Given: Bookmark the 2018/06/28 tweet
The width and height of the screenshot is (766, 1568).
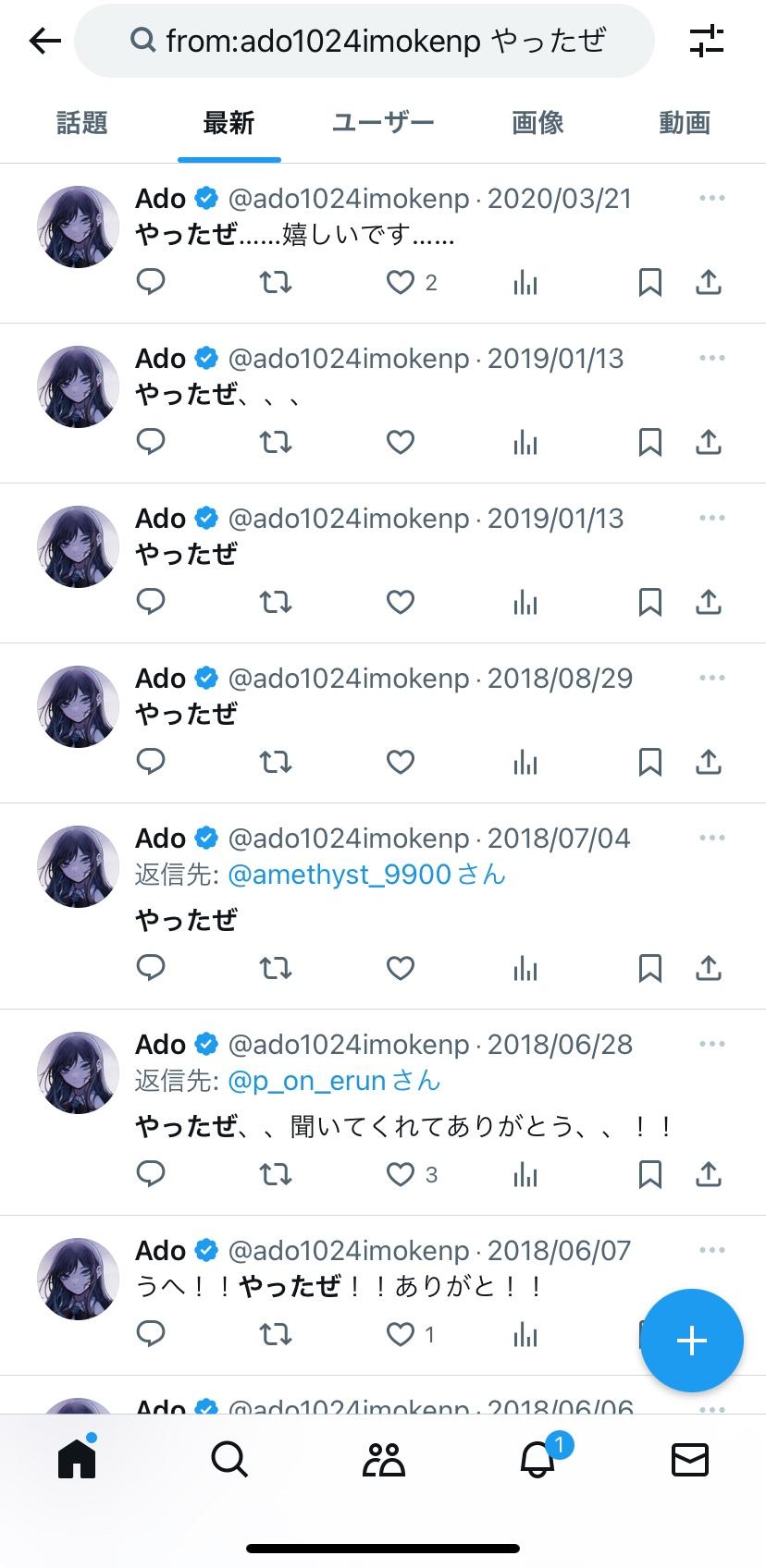Looking at the screenshot, I should (650, 1174).
